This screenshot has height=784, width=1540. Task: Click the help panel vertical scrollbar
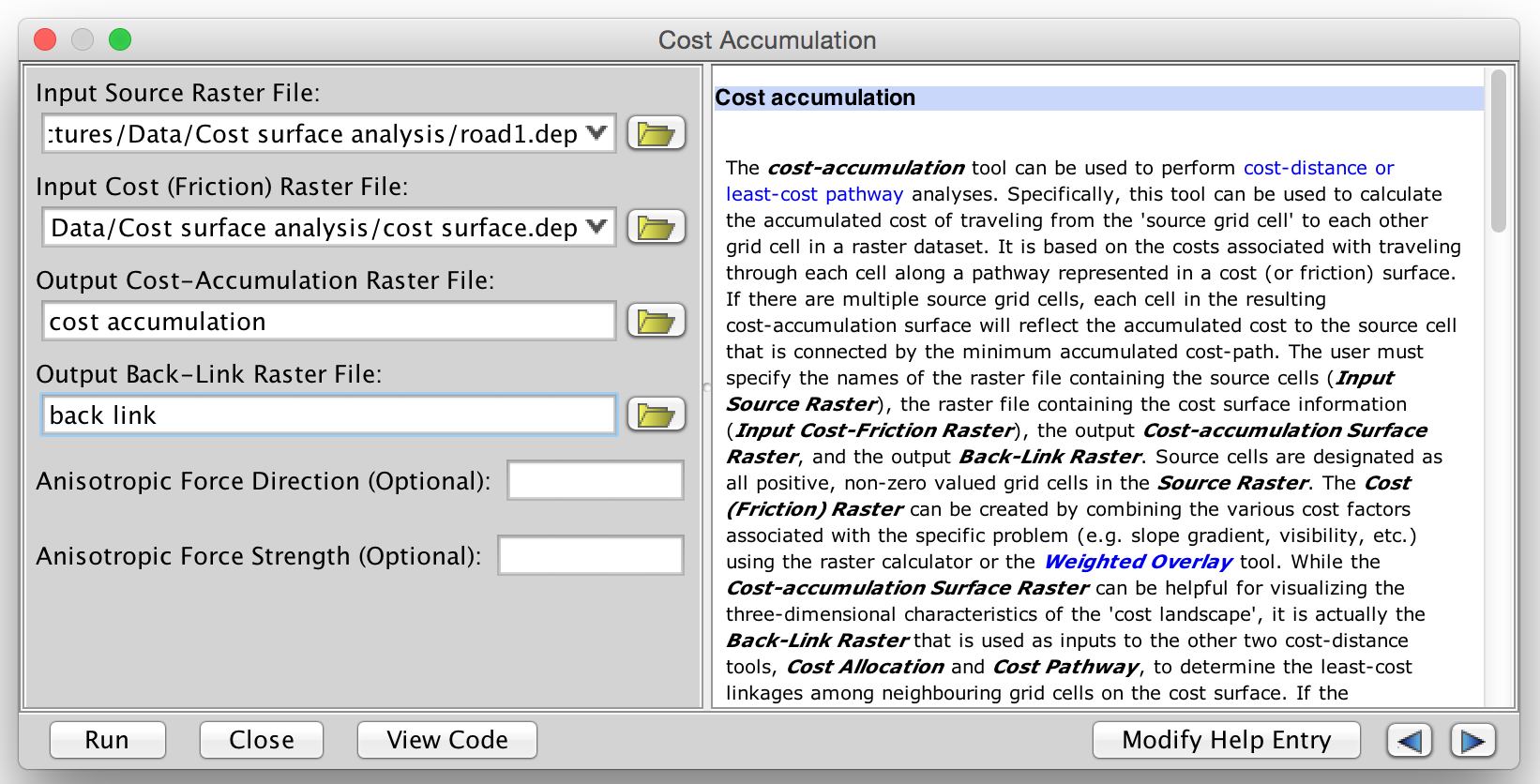point(1499,150)
